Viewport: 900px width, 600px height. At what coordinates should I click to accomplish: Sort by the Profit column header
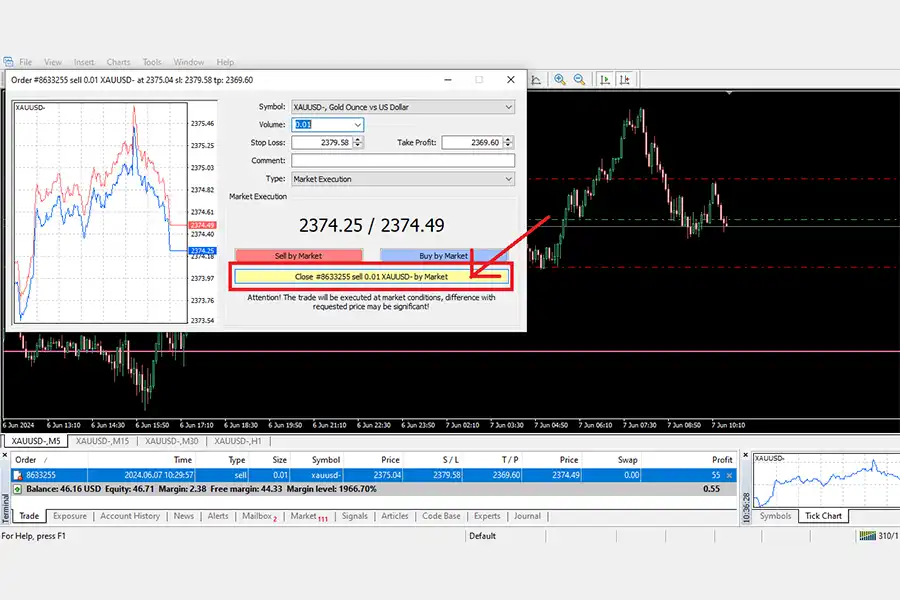[689, 460]
